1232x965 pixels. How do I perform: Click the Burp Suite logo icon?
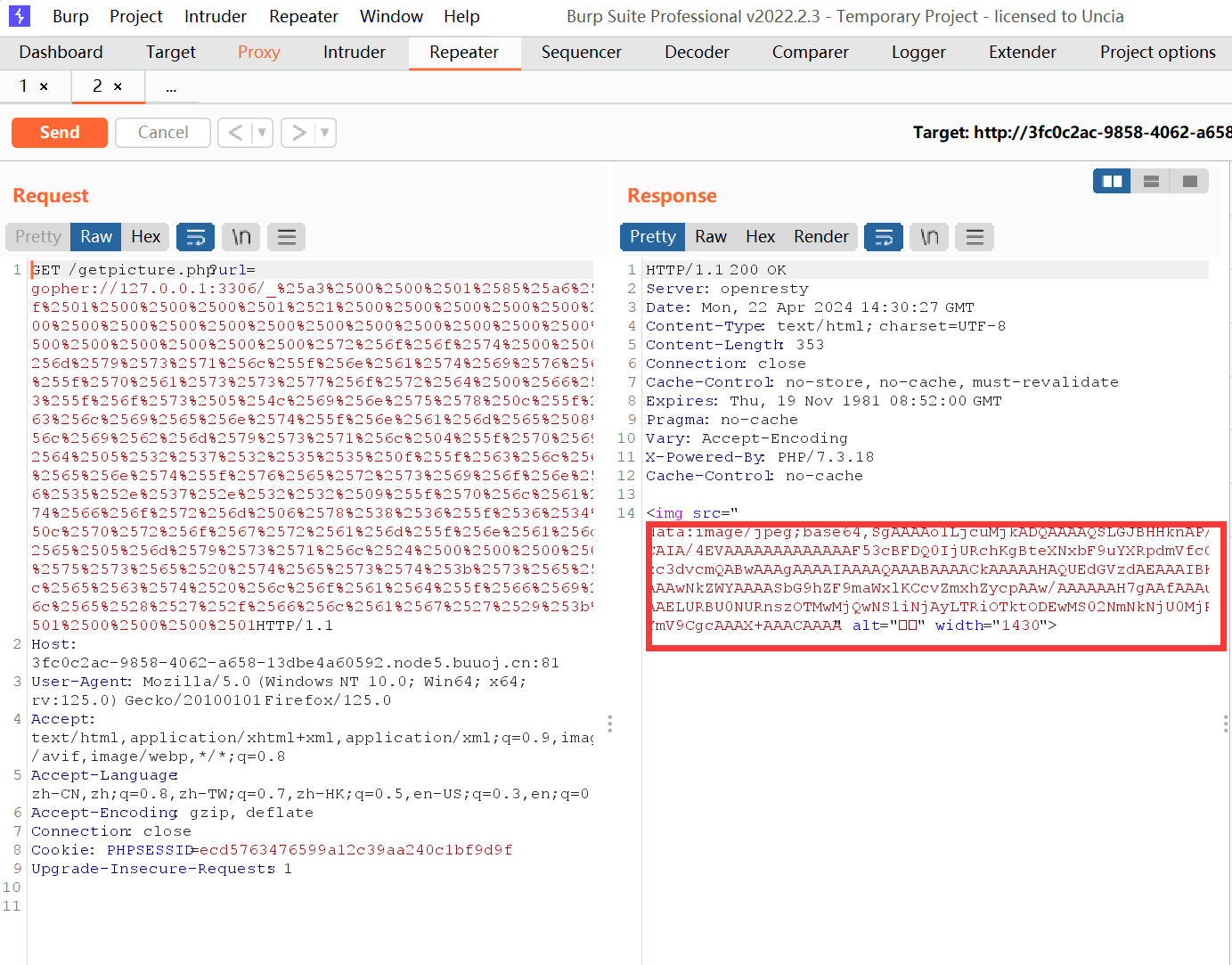coord(20,16)
